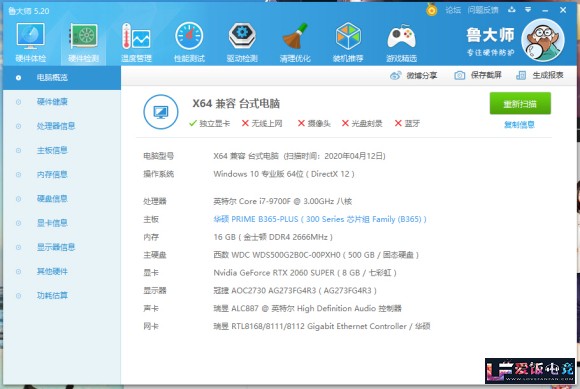This screenshot has width=580, height=389.
Task: Click the skin download icon in title bar
Action: click(x=512, y=10)
